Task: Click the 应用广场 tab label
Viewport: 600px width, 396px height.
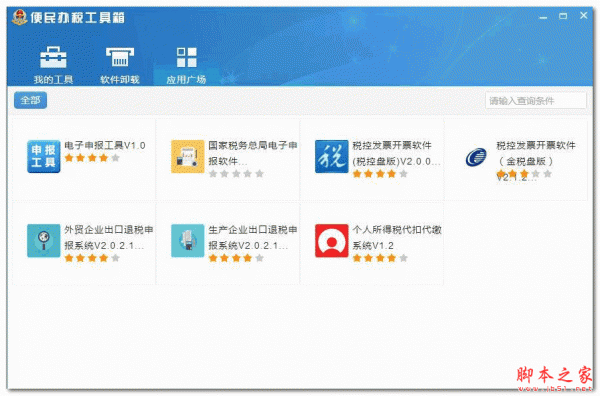Action: pyautogui.click(x=186, y=80)
